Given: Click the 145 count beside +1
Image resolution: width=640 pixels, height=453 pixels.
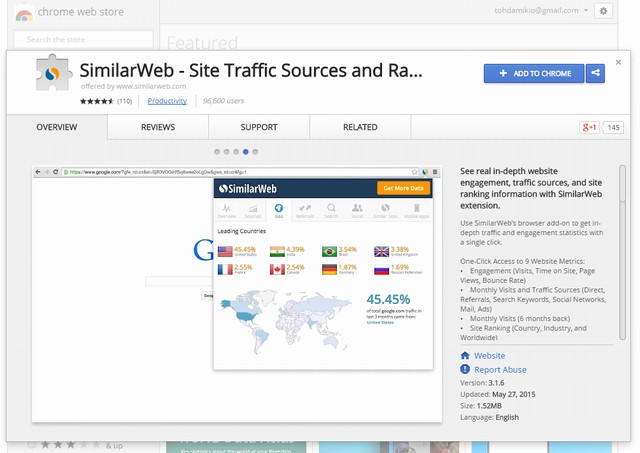Looking at the screenshot, I should point(613,127).
